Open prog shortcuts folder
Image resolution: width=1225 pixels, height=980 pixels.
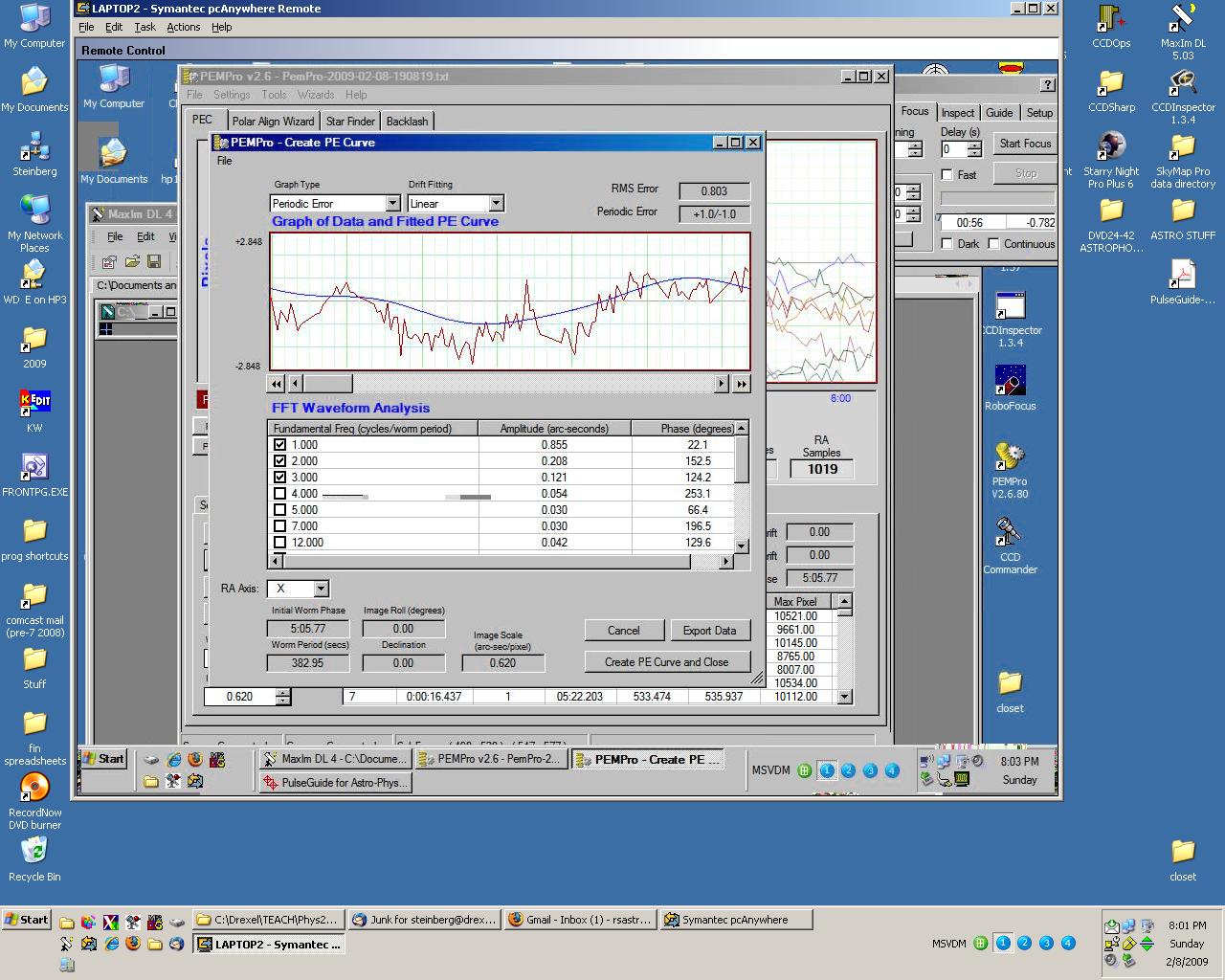(34, 539)
